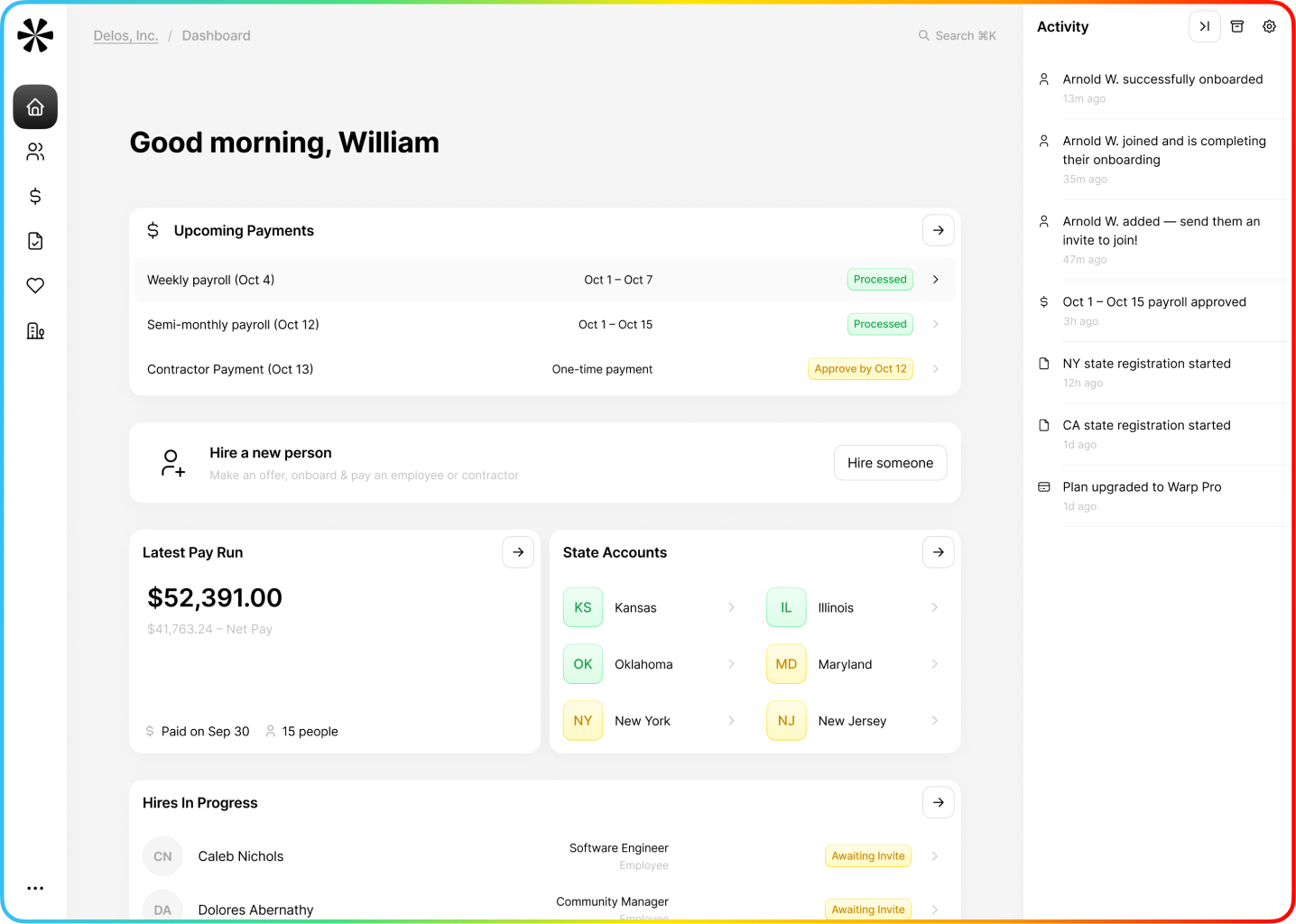Open Activity settings gear
The height and width of the screenshot is (924, 1296).
pyautogui.click(x=1269, y=27)
